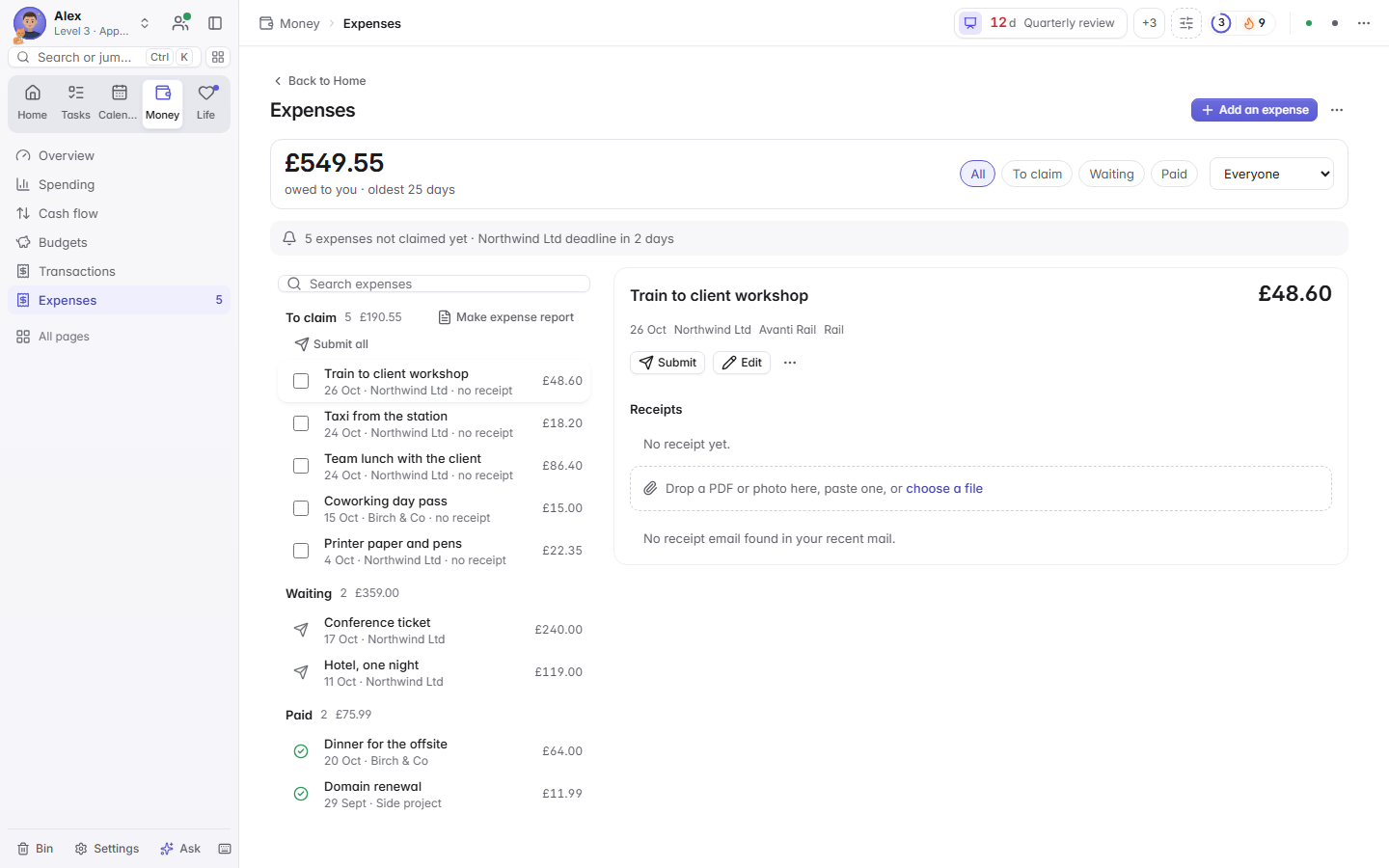Toggle the sidebar panel icon
The width and height of the screenshot is (1389, 868).
click(x=215, y=23)
